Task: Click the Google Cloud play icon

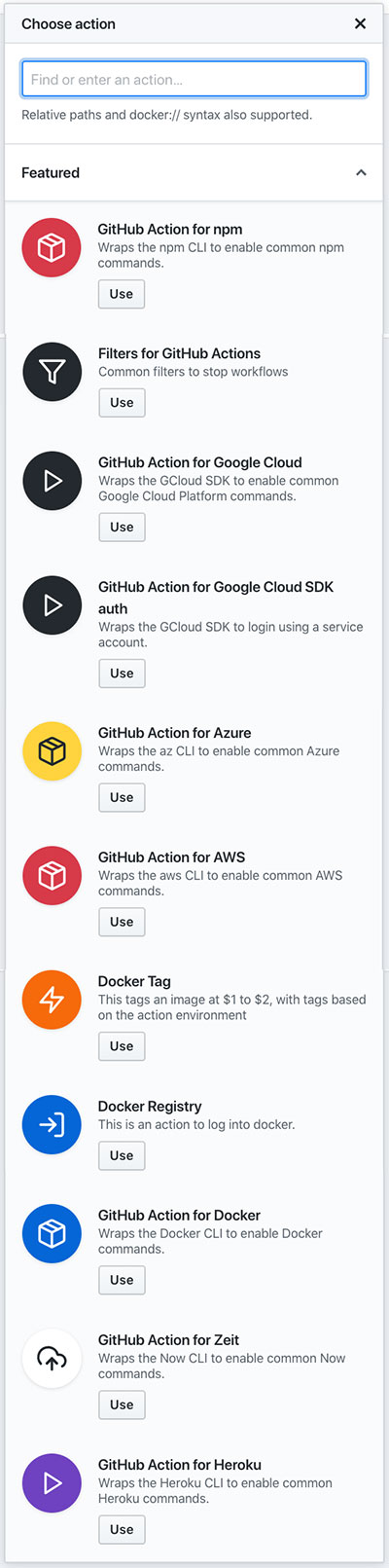Action: (52, 481)
